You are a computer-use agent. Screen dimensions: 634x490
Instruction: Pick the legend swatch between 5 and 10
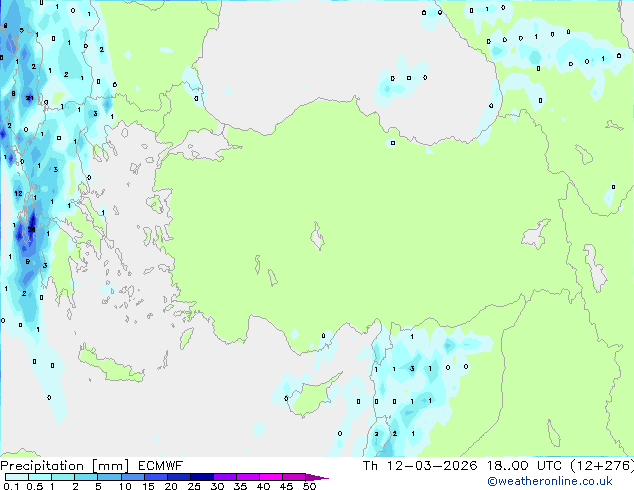click(110, 478)
